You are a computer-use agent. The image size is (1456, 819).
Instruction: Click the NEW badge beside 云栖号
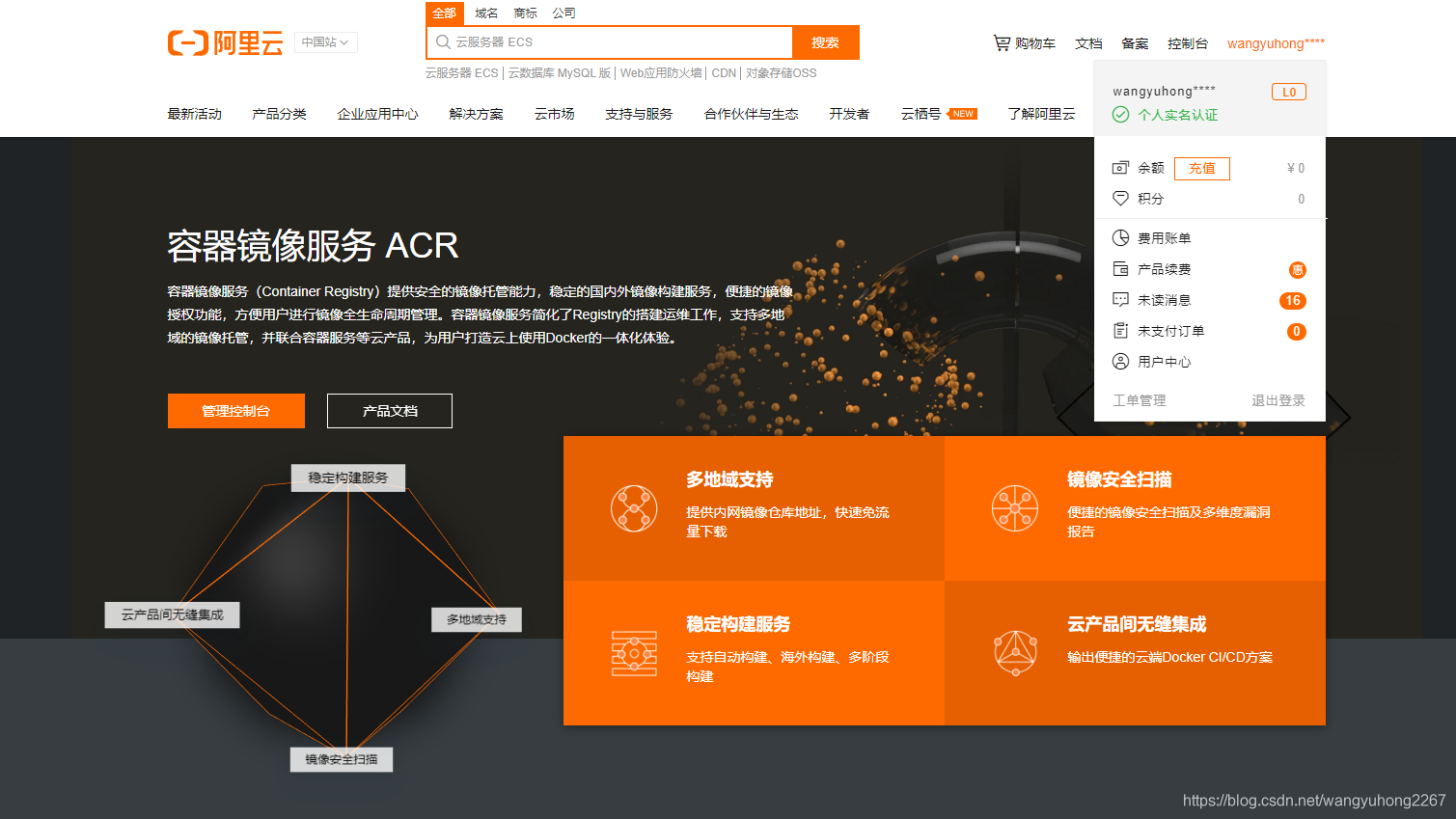click(x=963, y=114)
